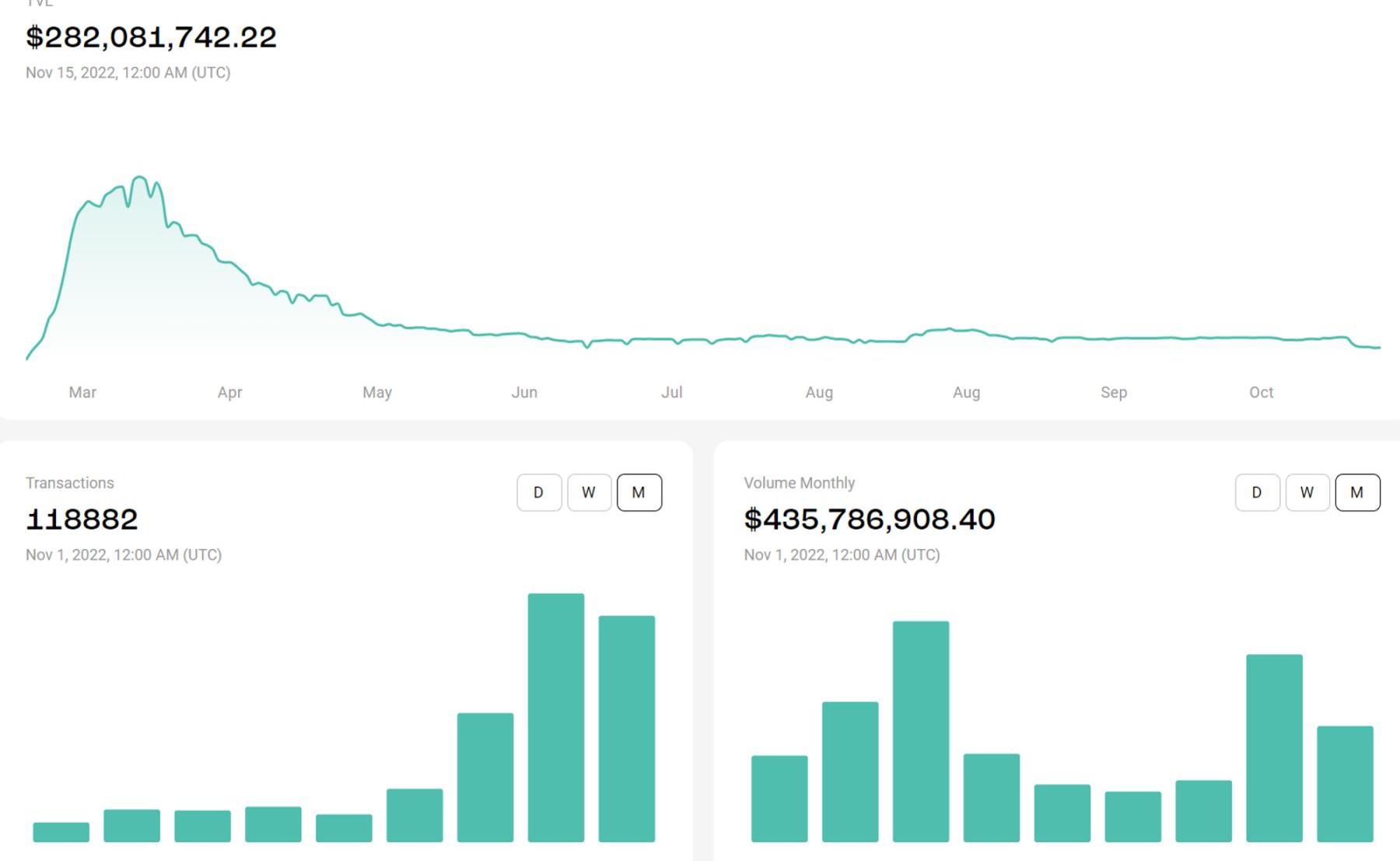This screenshot has width=1400, height=861.
Task: Switch Transactions chart to weekly view
Action: click(589, 492)
